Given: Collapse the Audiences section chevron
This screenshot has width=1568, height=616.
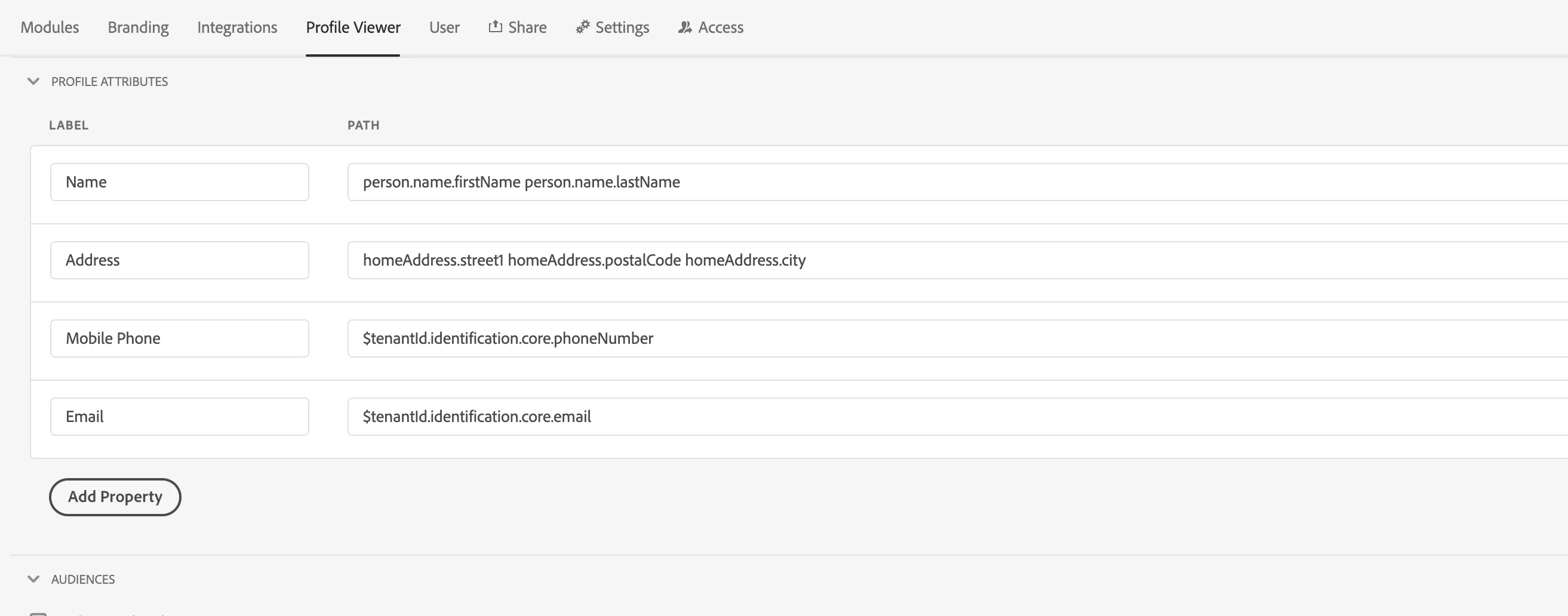Looking at the screenshot, I should 33,579.
